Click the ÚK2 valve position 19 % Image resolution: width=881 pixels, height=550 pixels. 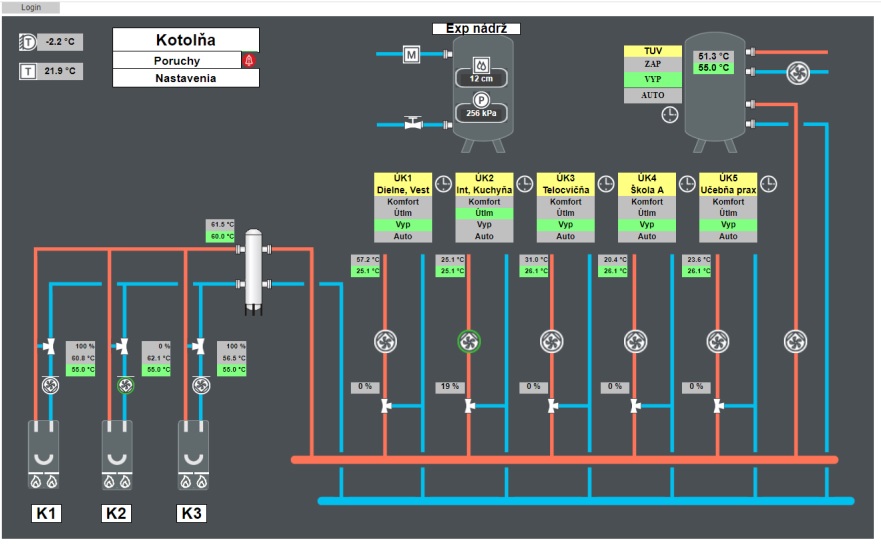tap(449, 387)
